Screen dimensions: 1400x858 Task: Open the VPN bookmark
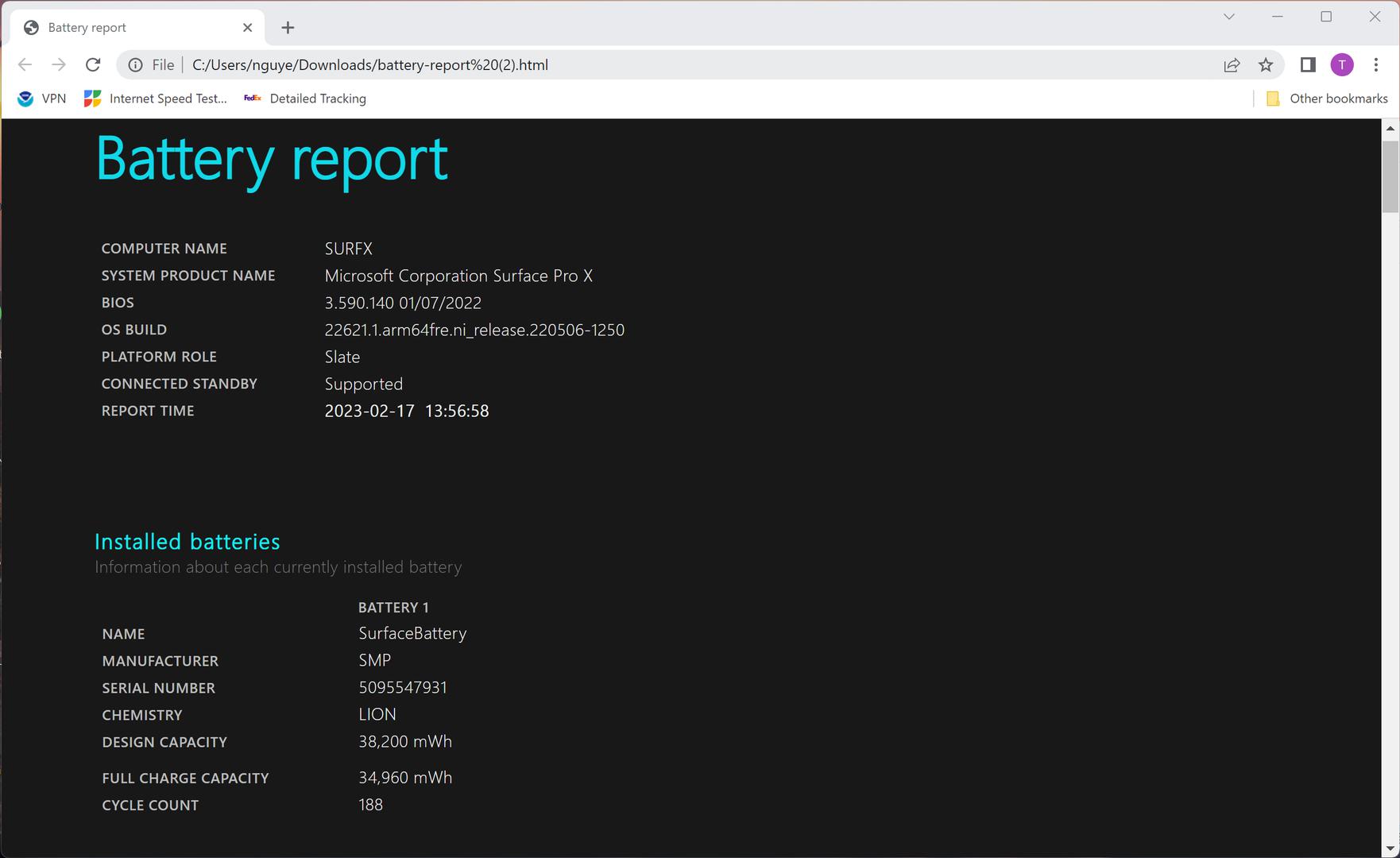pyautogui.click(x=42, y=99)
